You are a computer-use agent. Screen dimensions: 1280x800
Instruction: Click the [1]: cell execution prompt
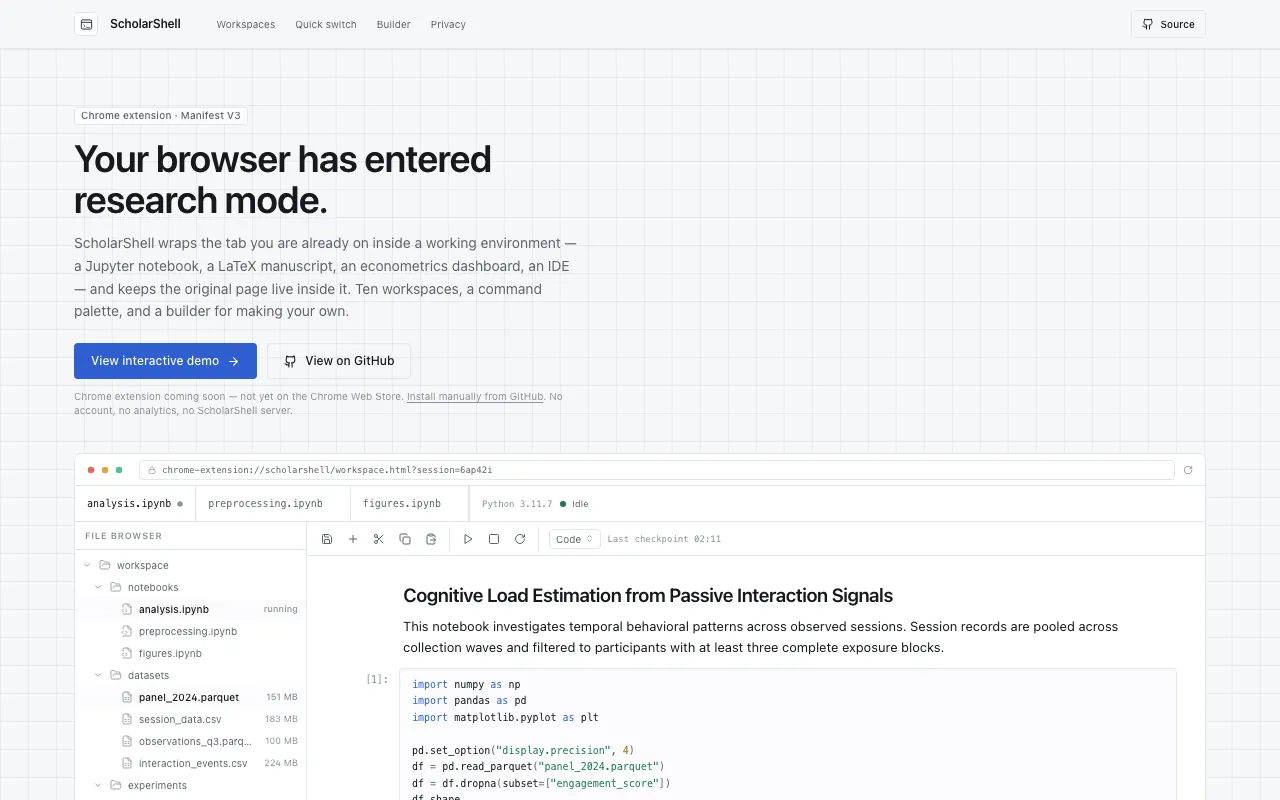[x=377, y=679]
